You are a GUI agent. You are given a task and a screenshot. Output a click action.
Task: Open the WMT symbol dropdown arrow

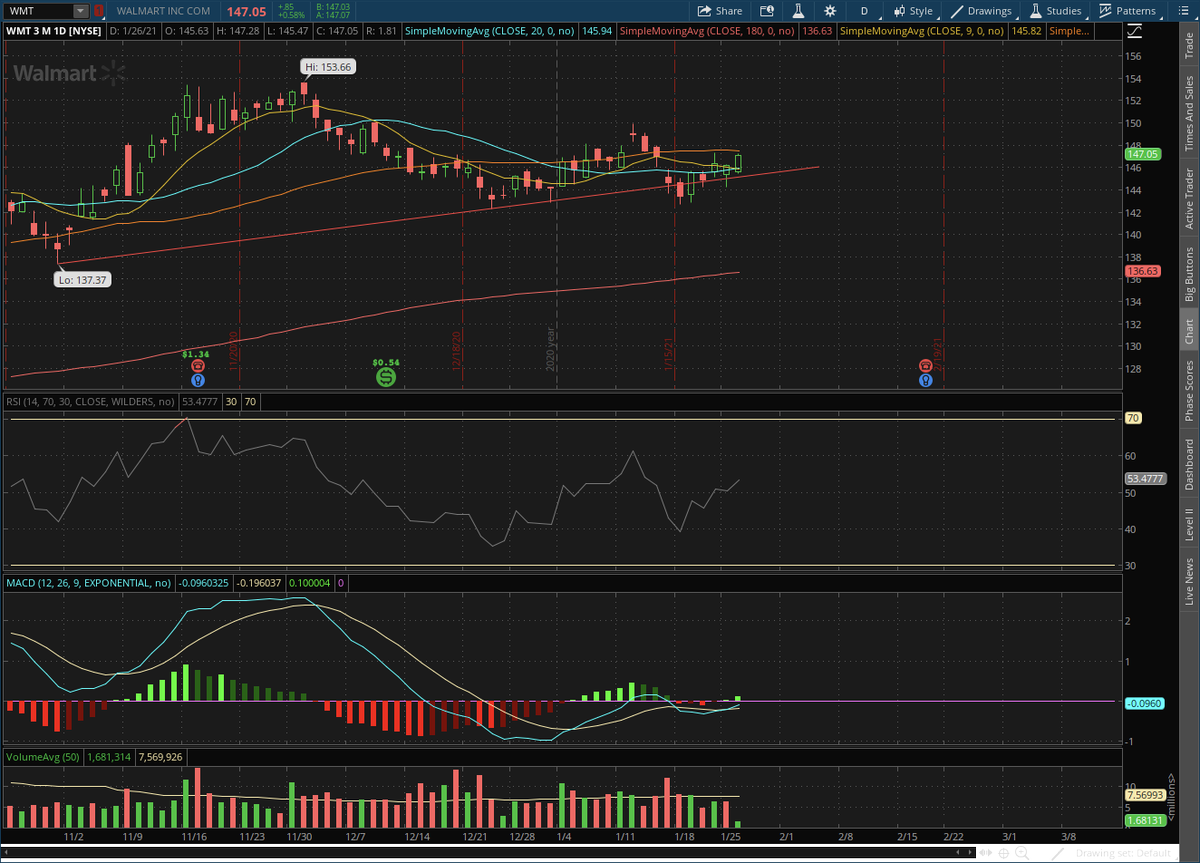coord(80,11)
